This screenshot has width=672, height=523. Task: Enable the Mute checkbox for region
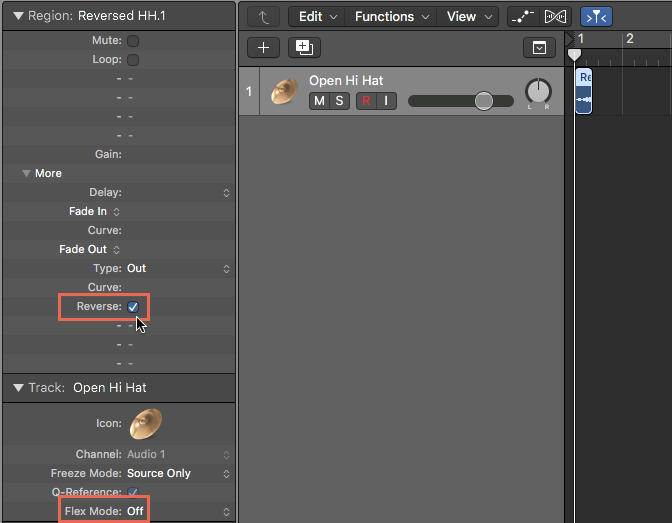tap(133, 41)
